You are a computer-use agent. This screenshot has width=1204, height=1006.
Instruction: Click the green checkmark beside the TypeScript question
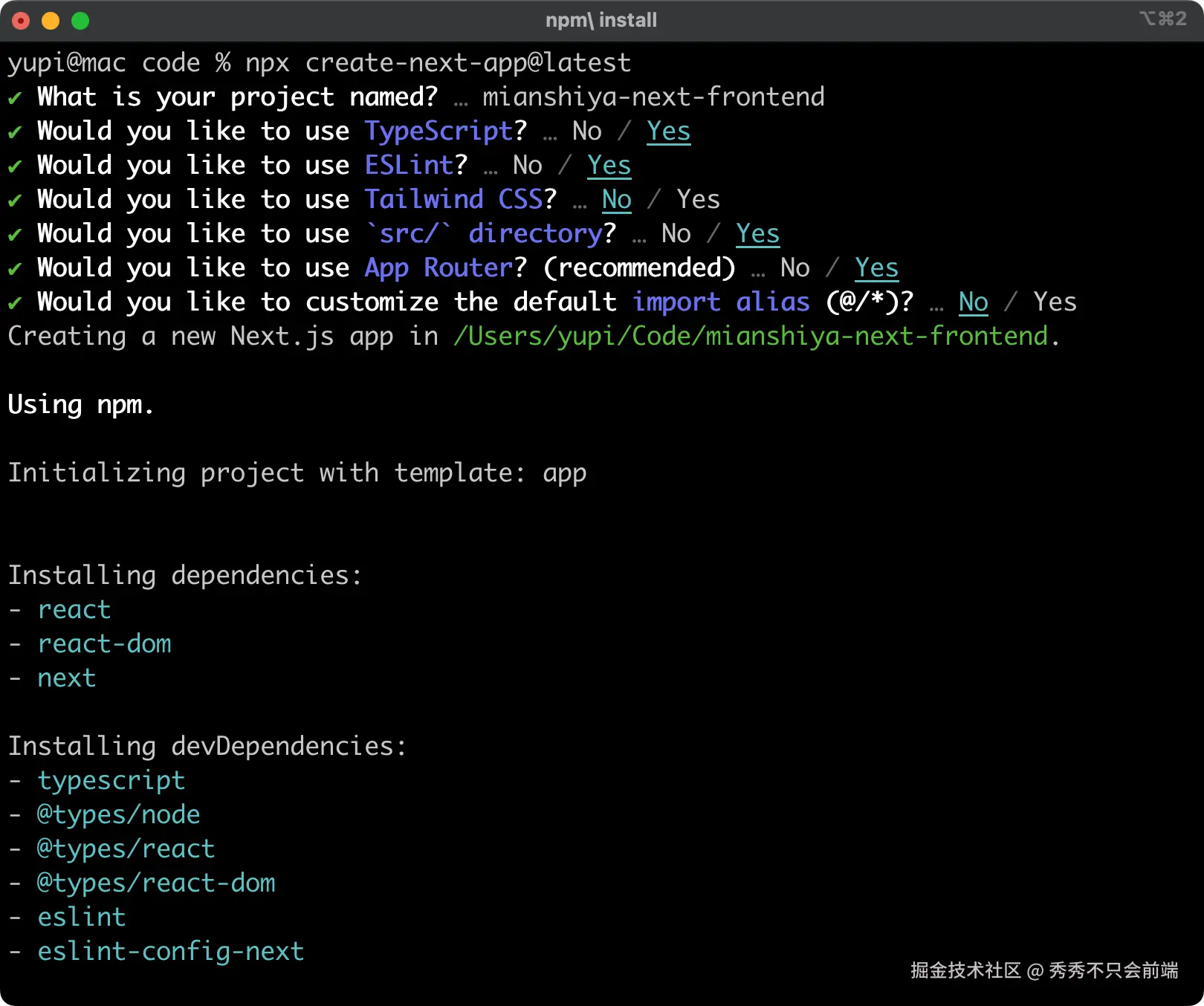[x=15, y=132]
